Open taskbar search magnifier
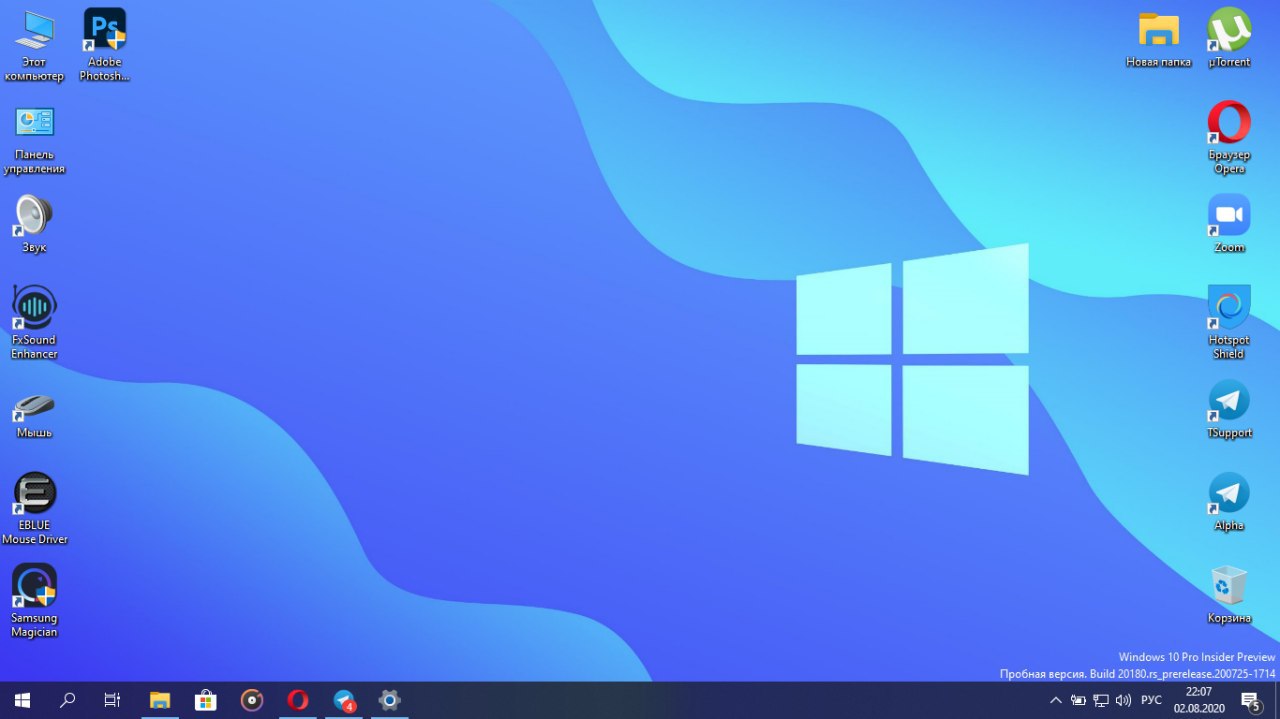The height and width of the screenshot is (719, 1280). point(68,700)
